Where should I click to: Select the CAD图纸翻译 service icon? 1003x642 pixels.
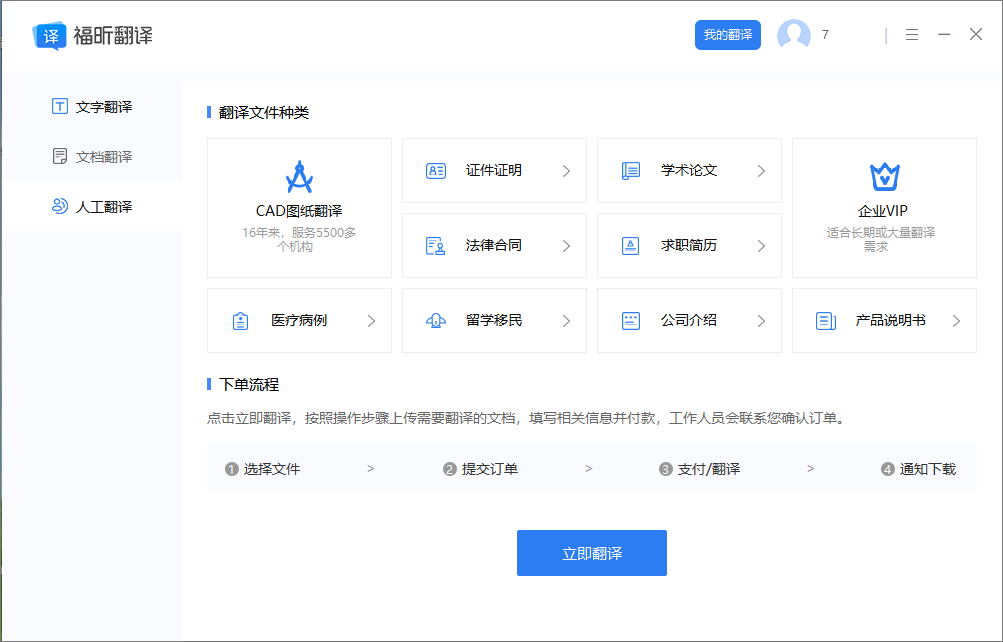[x=297, y=176]
